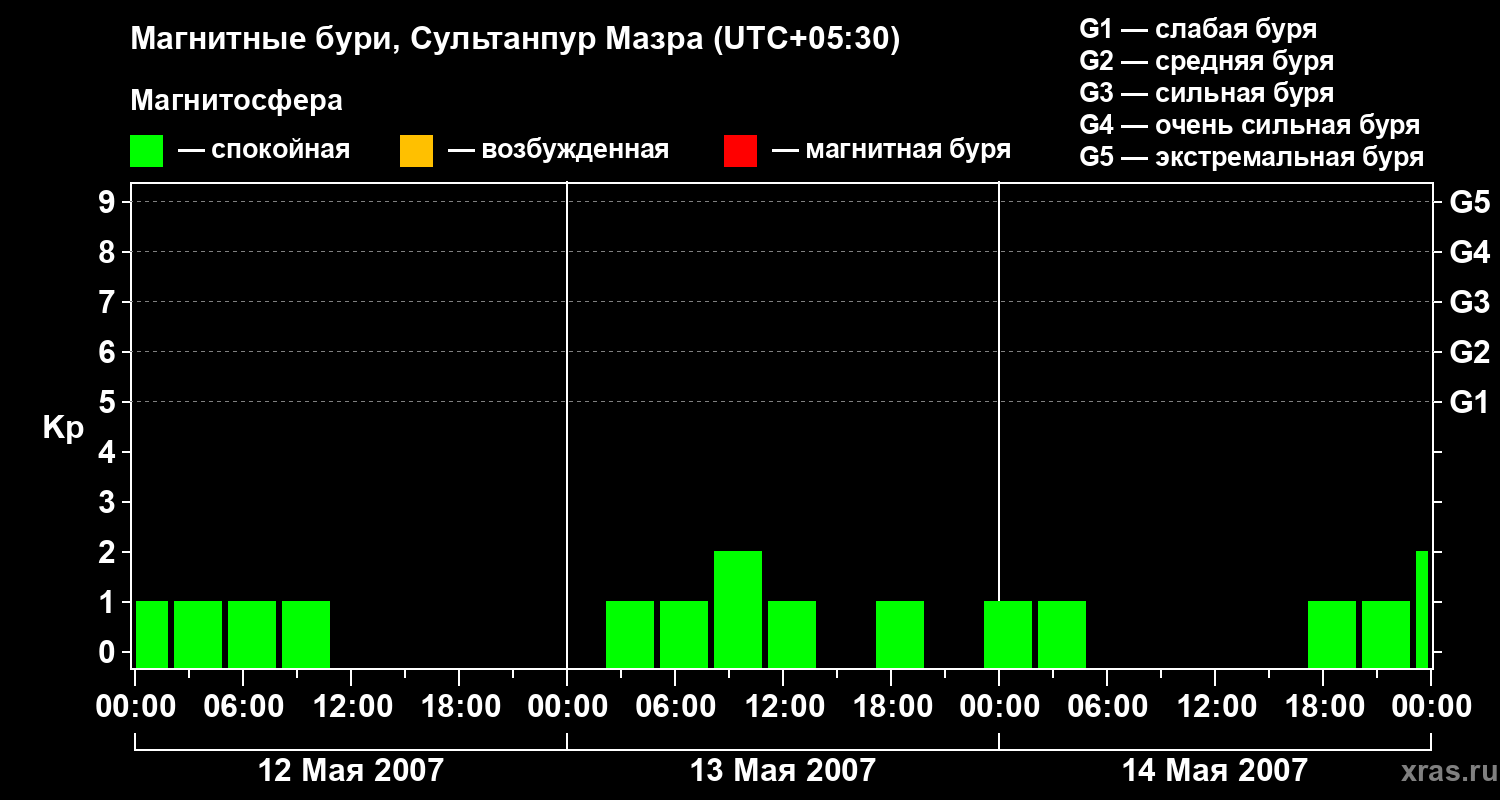Click the narrow Kp 2 bar ending 14 Мая

click(1422, 609)
